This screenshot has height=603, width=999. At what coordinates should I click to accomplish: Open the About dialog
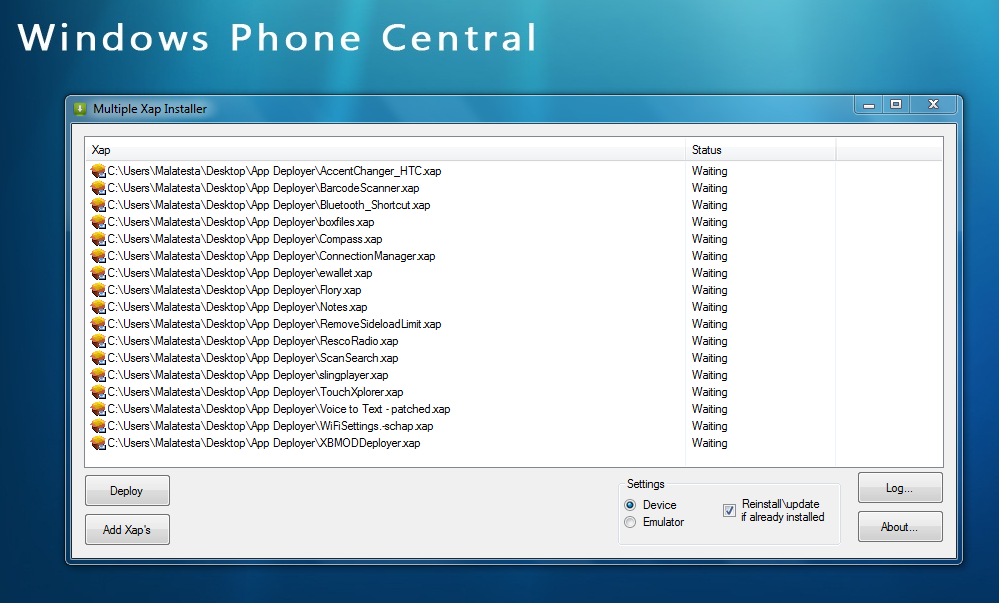coord(899,526)
